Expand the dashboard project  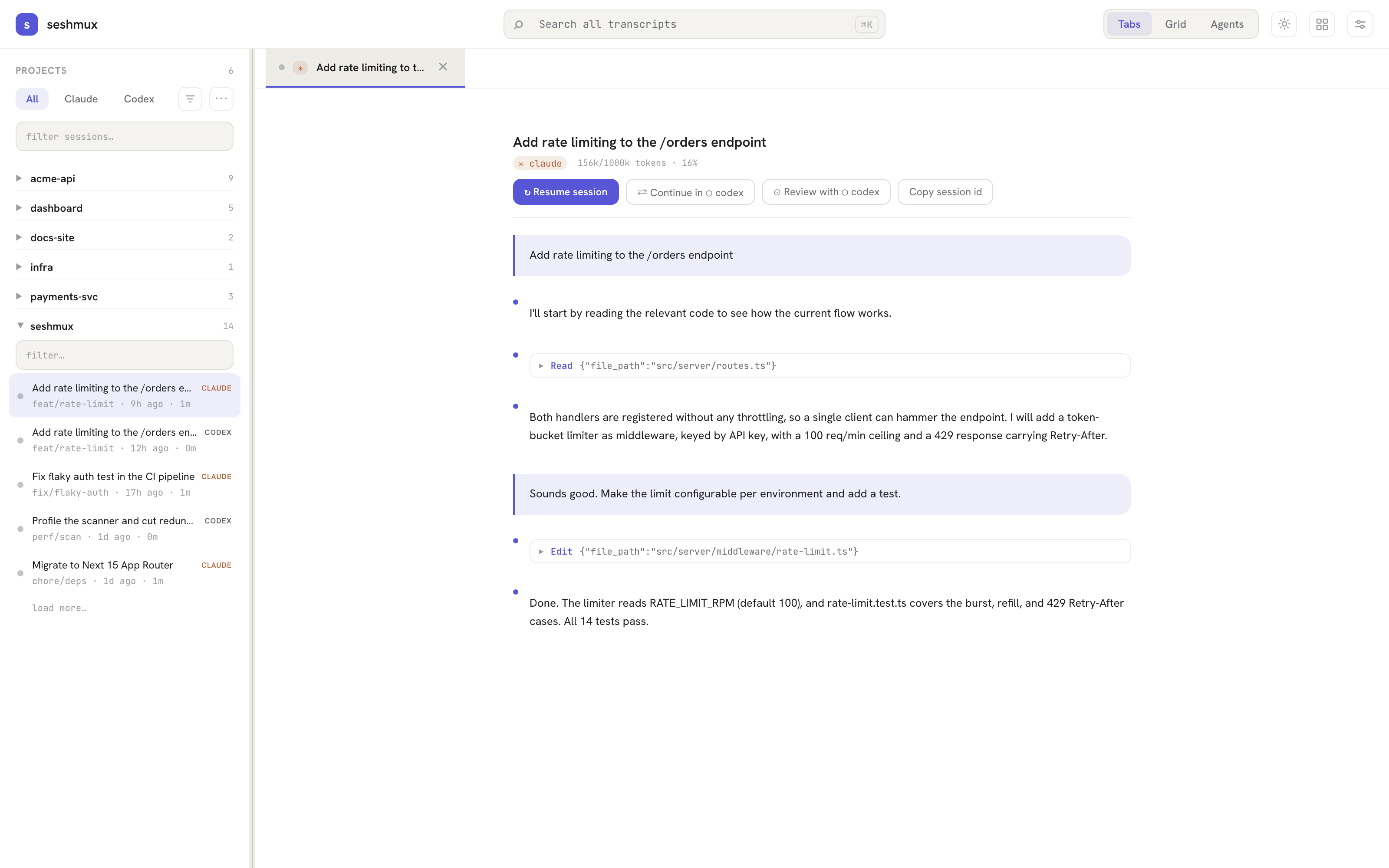pos(124,208)
